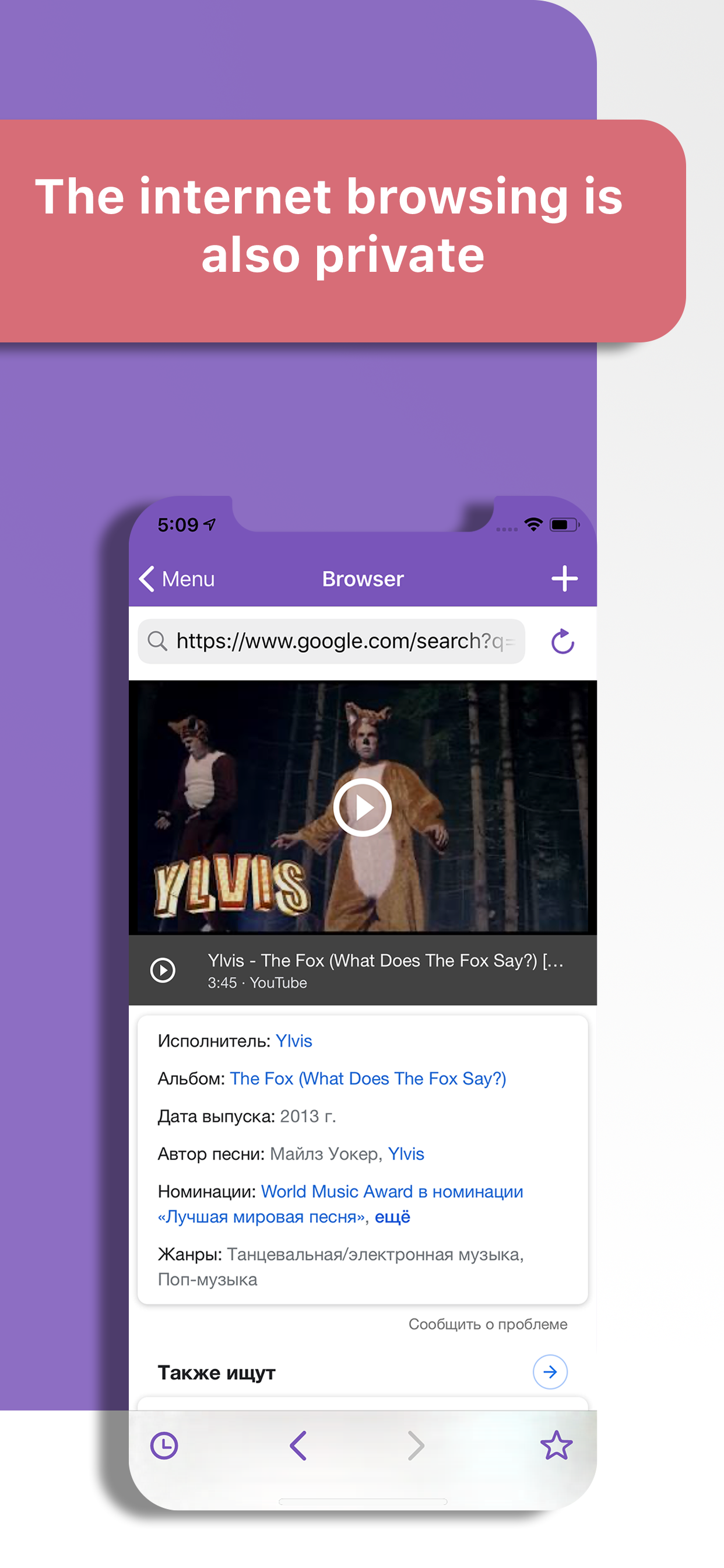Open 'Также ищут' arrow button

click(550, 1372)
